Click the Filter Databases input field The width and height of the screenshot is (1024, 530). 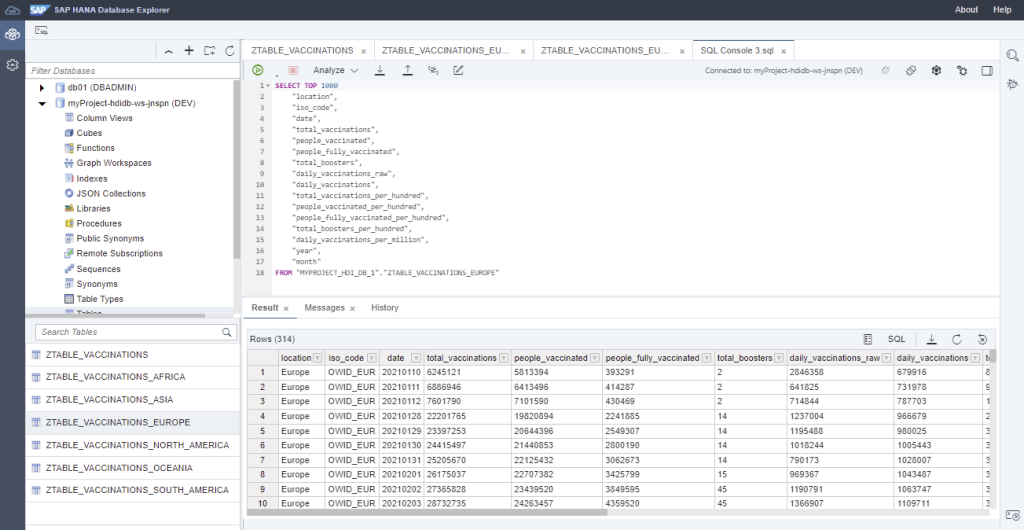tap(132, 70)
